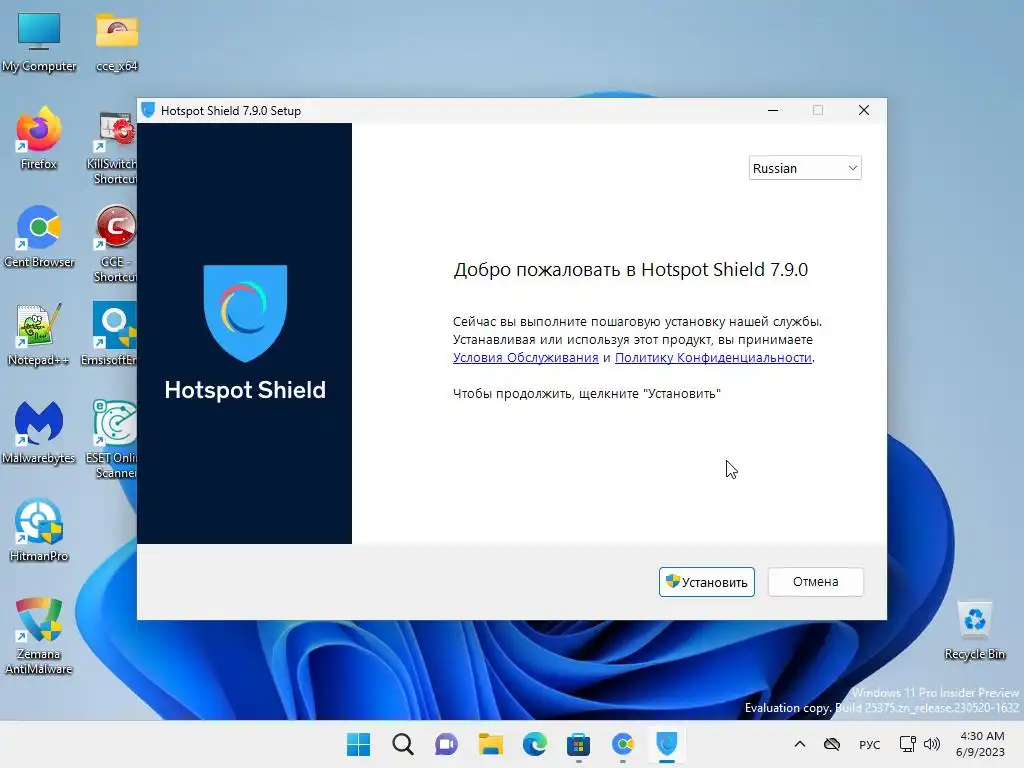Screen dimensions: 1024x768
Task: Select the My Computer desktop icon
Action: point(39,42)
